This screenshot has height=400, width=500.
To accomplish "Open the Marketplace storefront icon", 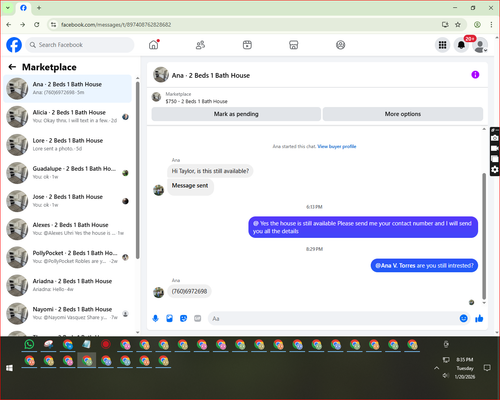I will click(294, 45).
